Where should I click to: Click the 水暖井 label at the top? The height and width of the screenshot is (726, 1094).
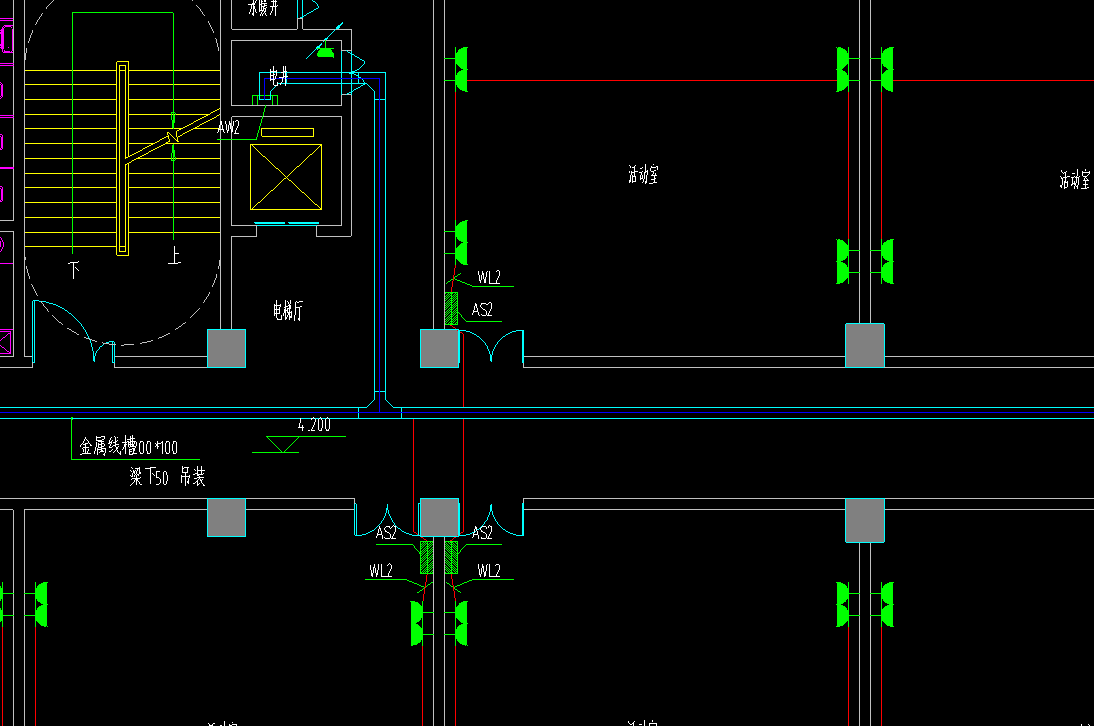point(263,8)
